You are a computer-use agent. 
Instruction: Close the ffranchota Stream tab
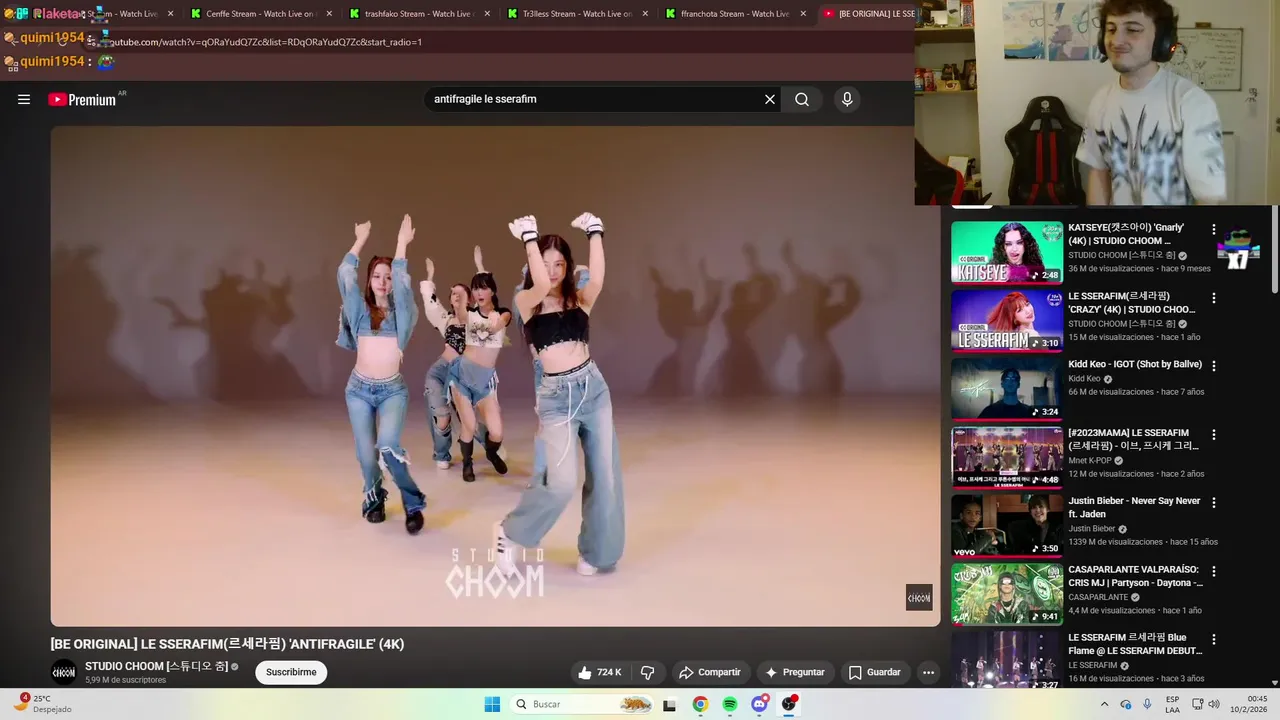point(803,14)
